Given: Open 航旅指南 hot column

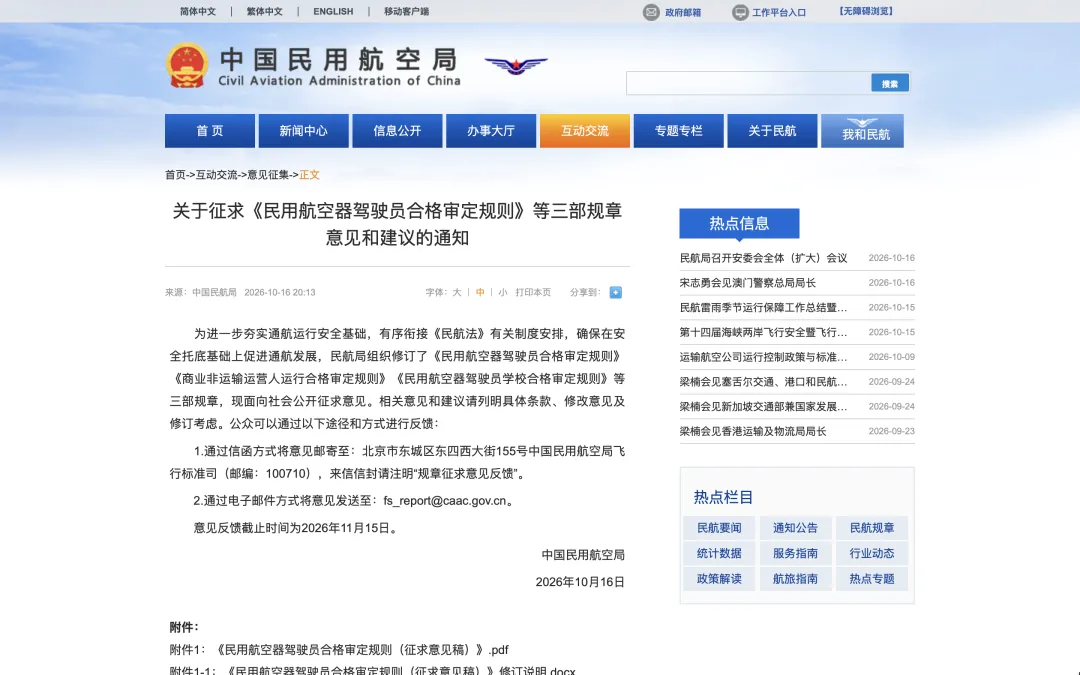Looking at the screenshot, I should pyautogui.click(x=796, y=579).
